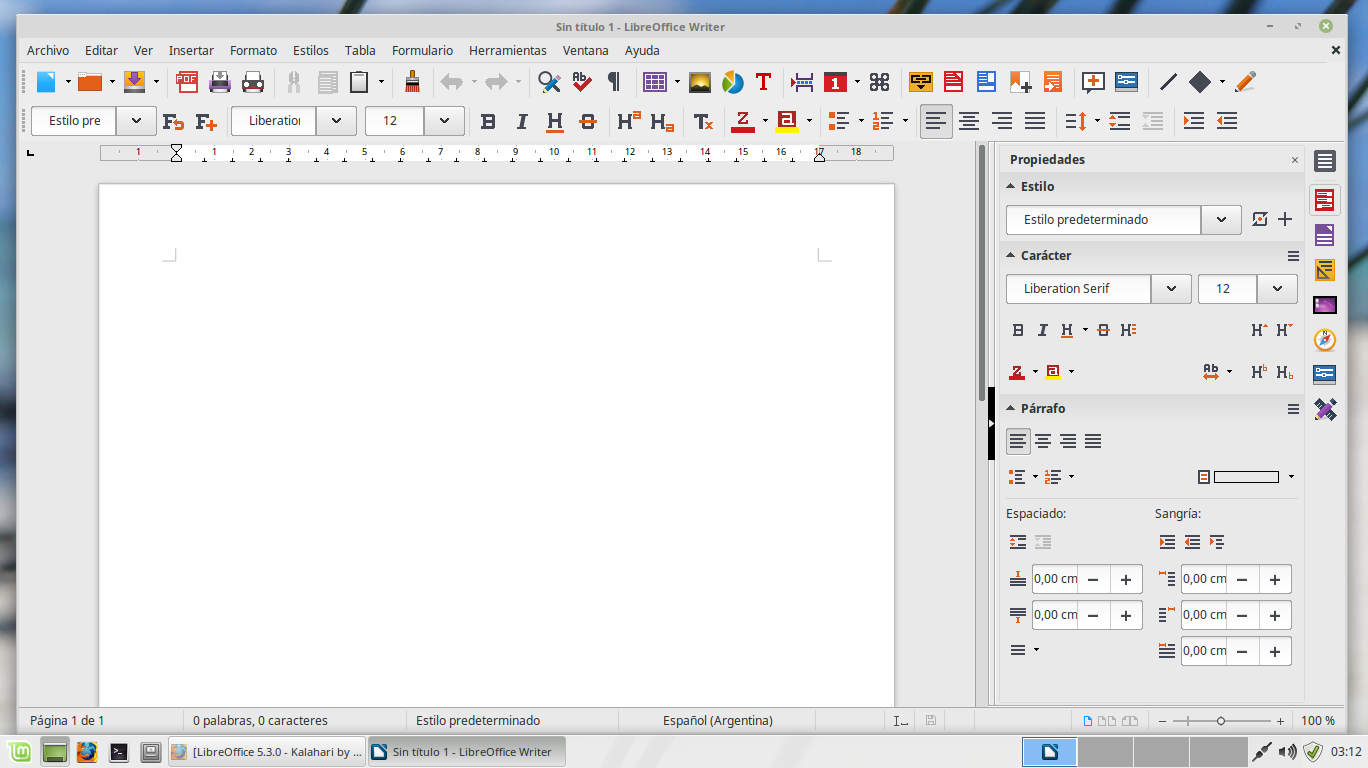Image resolution: width=1368 pixels, height=768 pixels.
Task: Enable centered paragraph alignment
Action: click(x=968, y=121)
